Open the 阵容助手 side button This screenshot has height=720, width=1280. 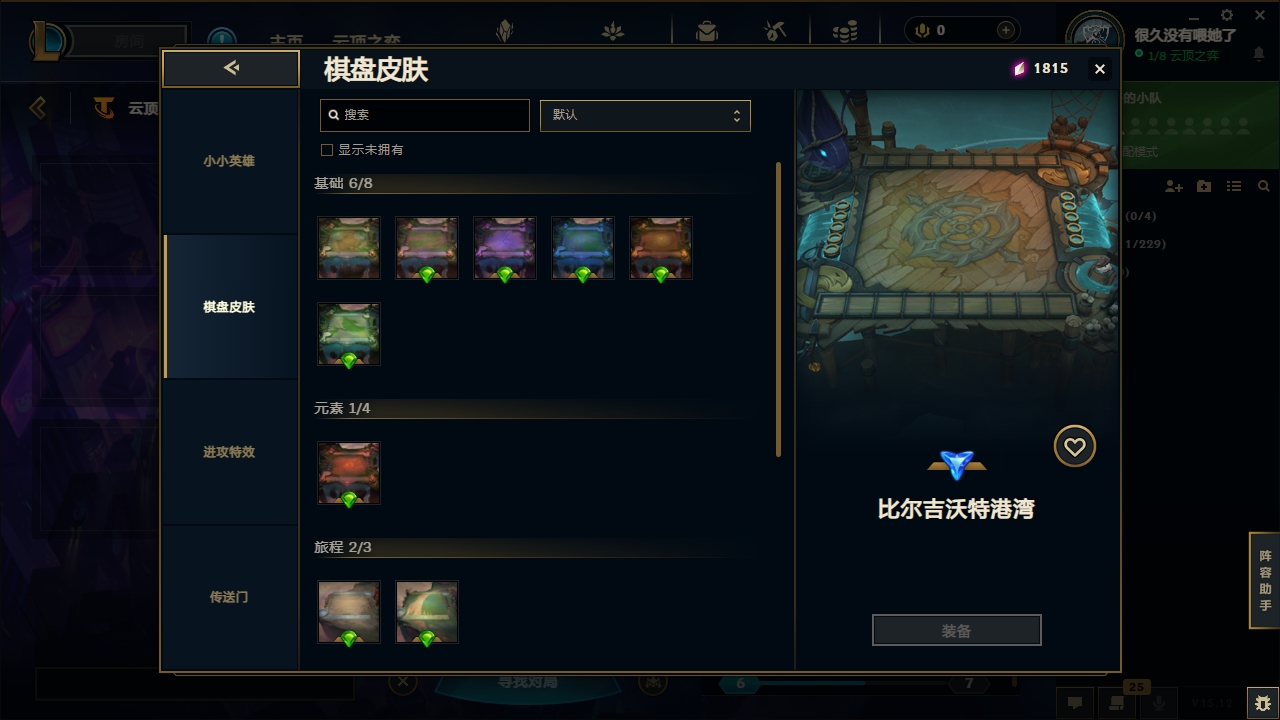point(1265,581)
